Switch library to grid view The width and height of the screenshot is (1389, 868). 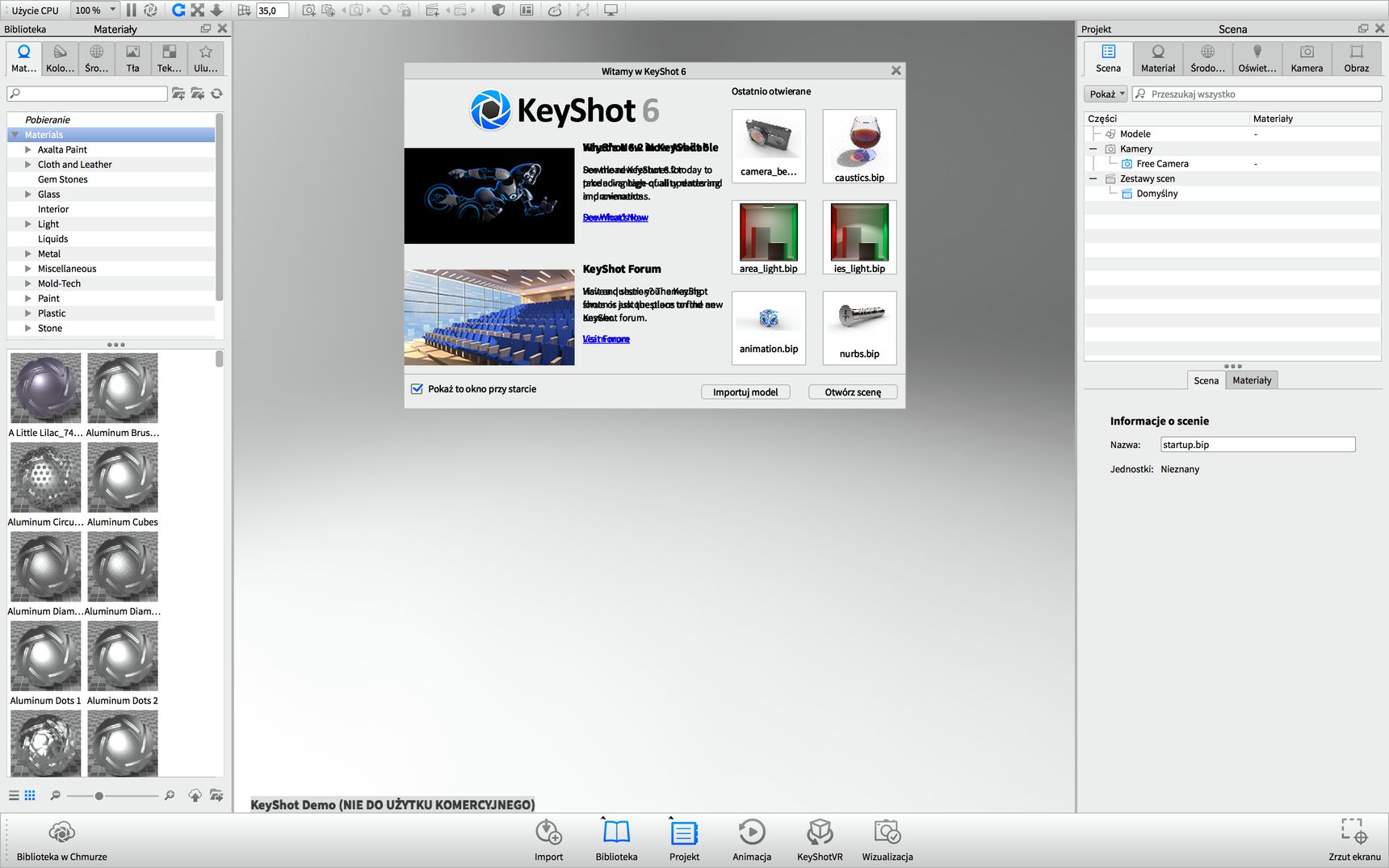point(30,795)
